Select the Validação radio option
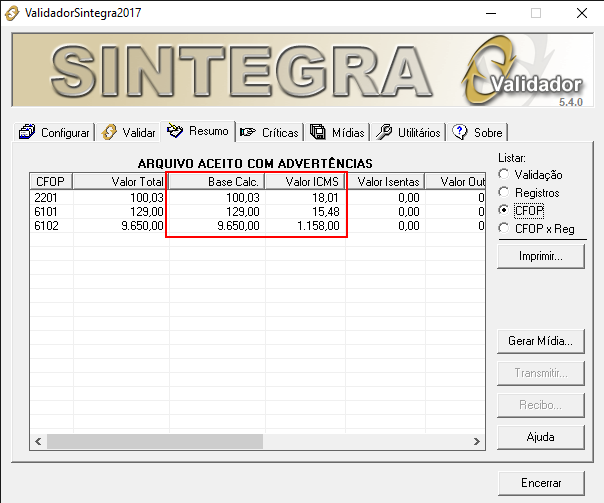The height and width of the screenshot is (503, 604). point(504,174)
